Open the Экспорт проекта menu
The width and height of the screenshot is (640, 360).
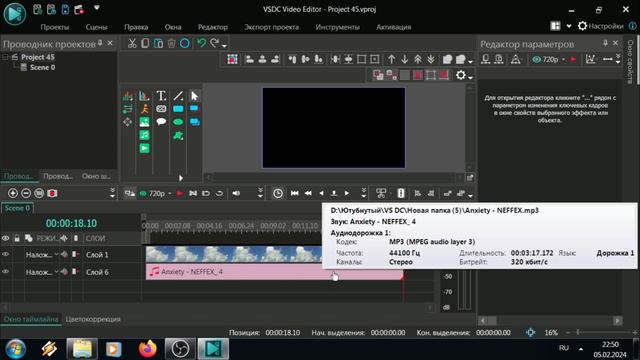(271, 27)
